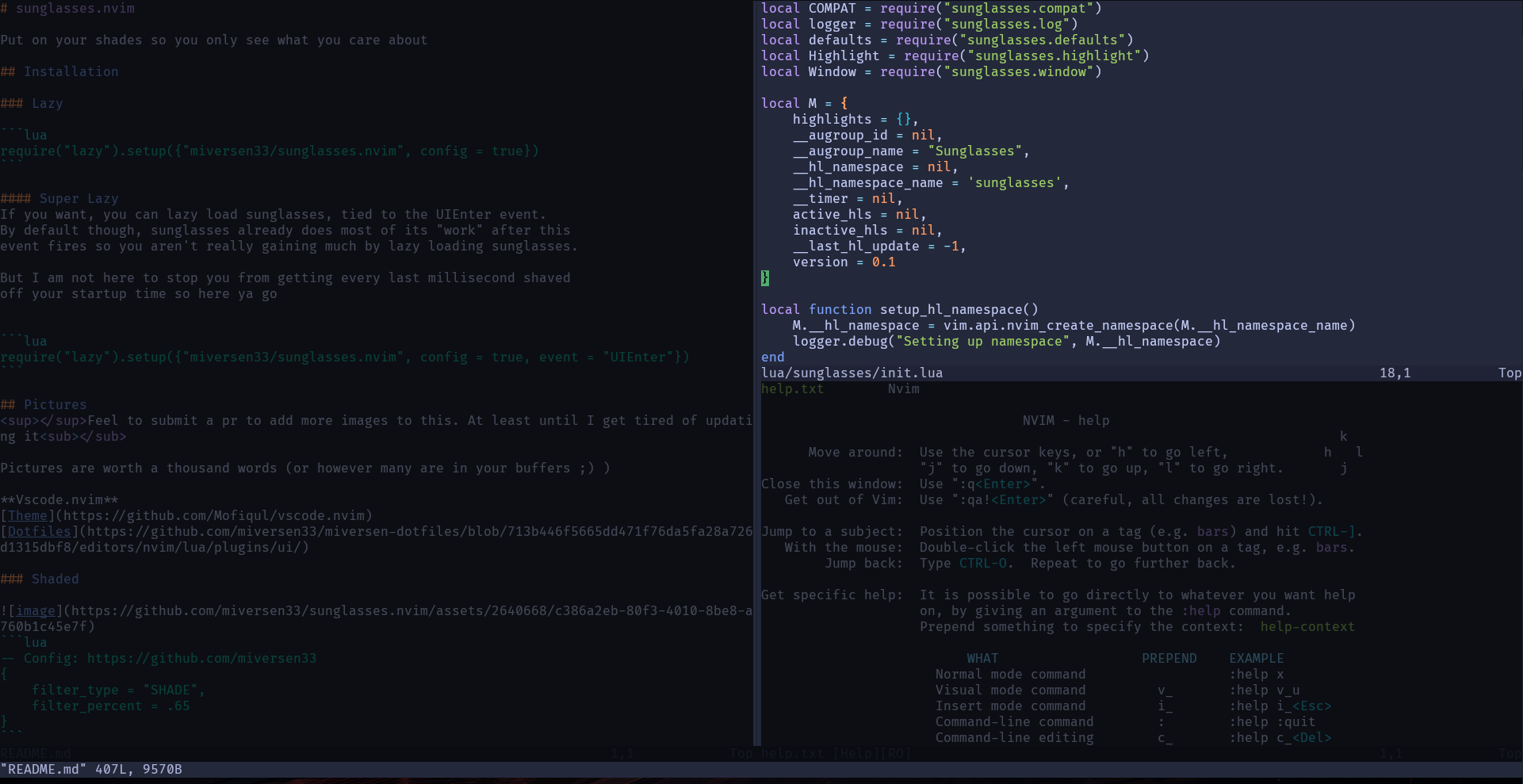Click the '### Lazy' heading
The height and width of the screenshot is (784, 1523).
tap(32, 103)
